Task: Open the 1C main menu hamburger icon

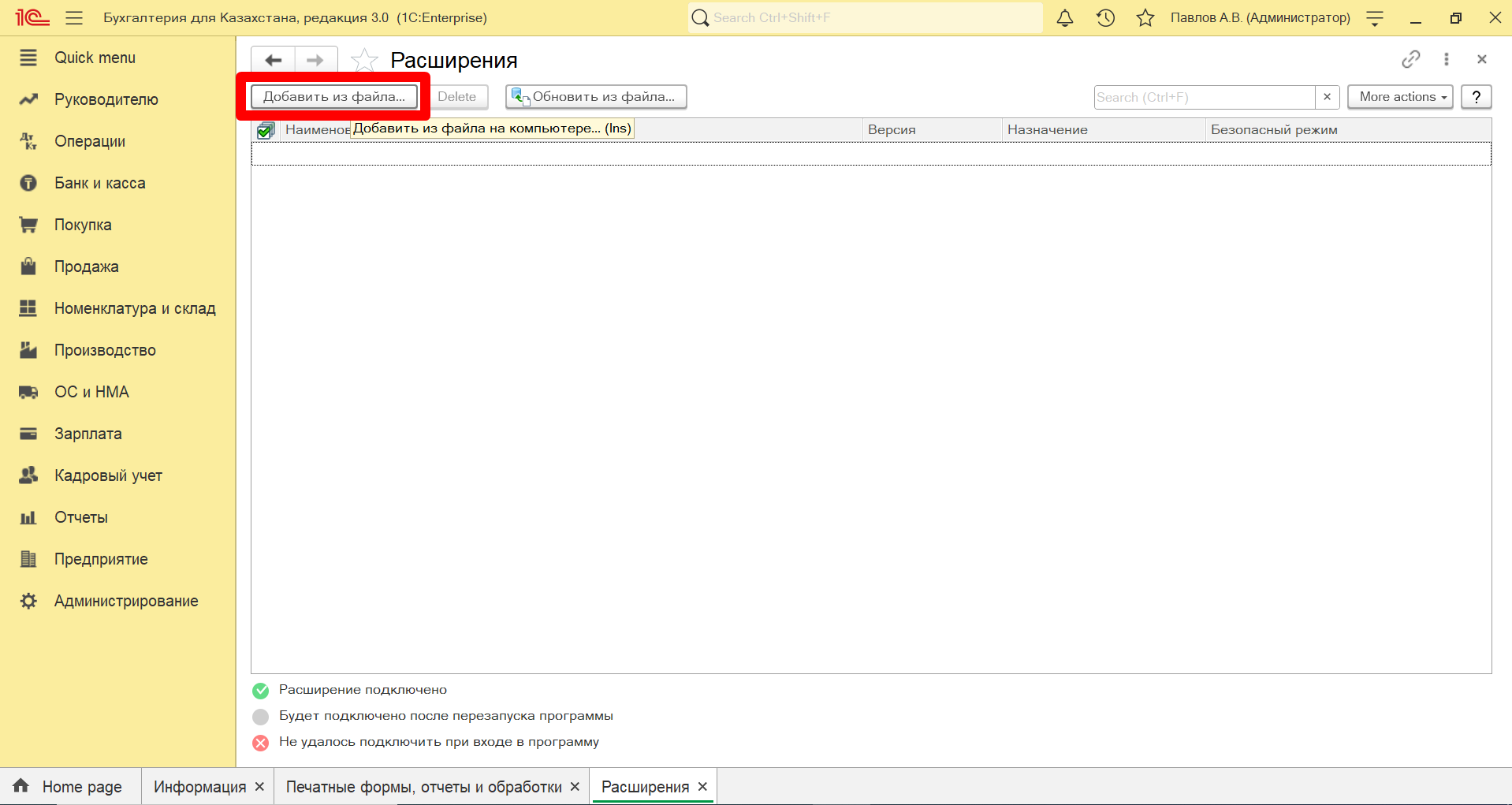Action: coord(74,17)
